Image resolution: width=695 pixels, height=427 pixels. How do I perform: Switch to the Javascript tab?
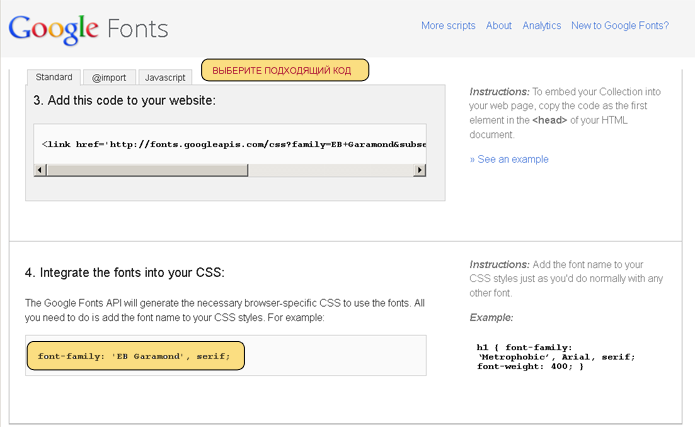(165, 78)
